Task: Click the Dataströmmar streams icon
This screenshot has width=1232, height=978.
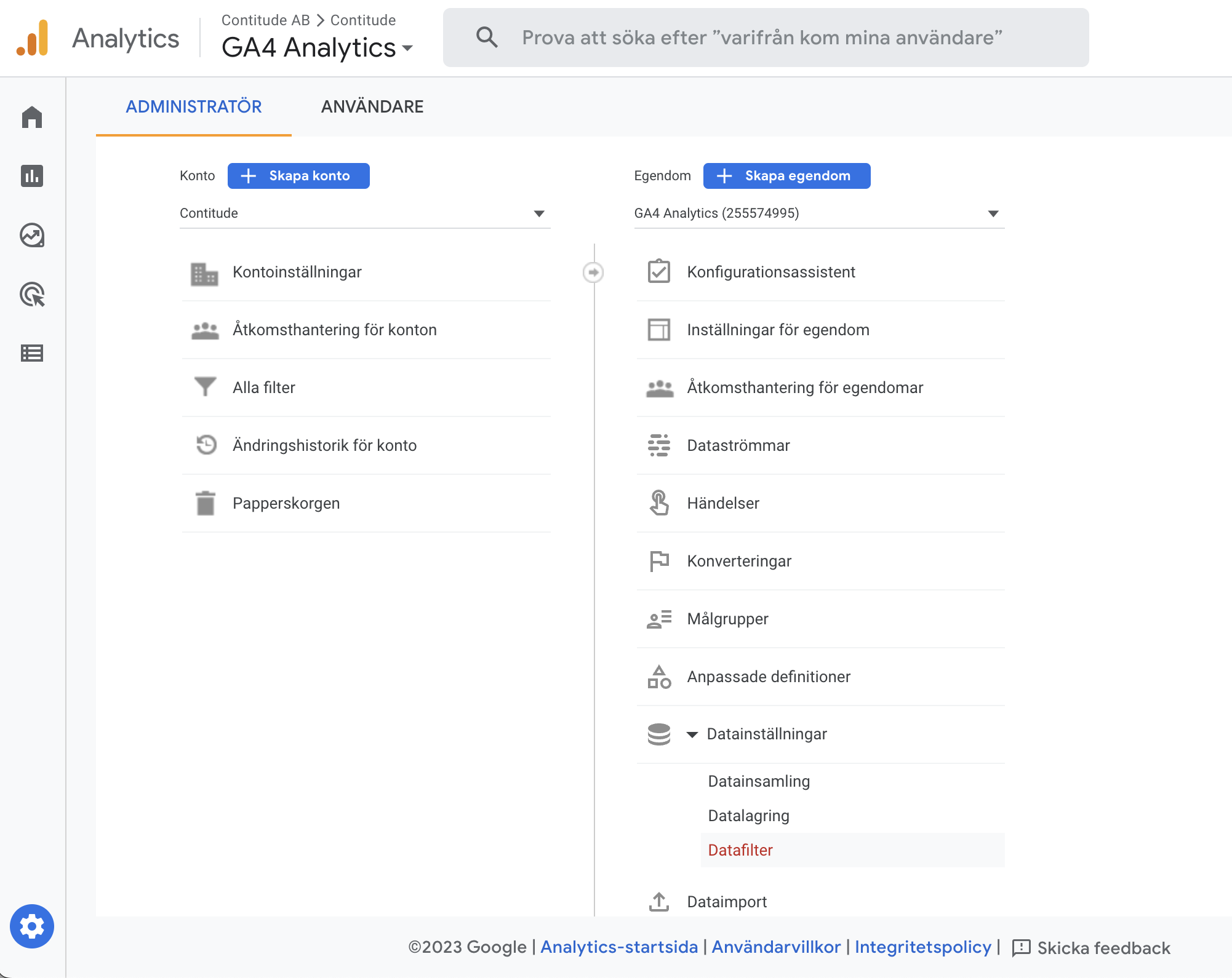Action: pyautogui.click(x=659, y=445)
